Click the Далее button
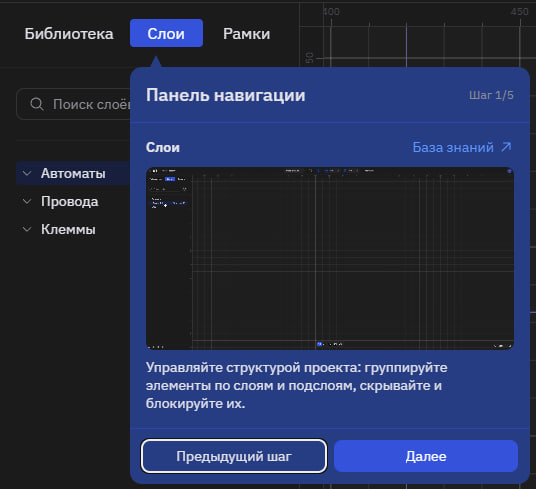The width and height of the screenshot is (536, 489). [x=426, y=456]
